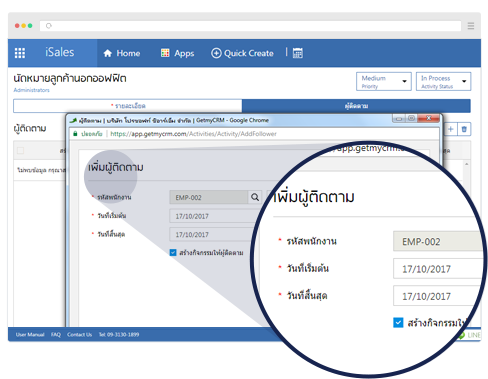Open the app grid launcher icon
This screenshot has height=379, width=488.
(20, 53)
